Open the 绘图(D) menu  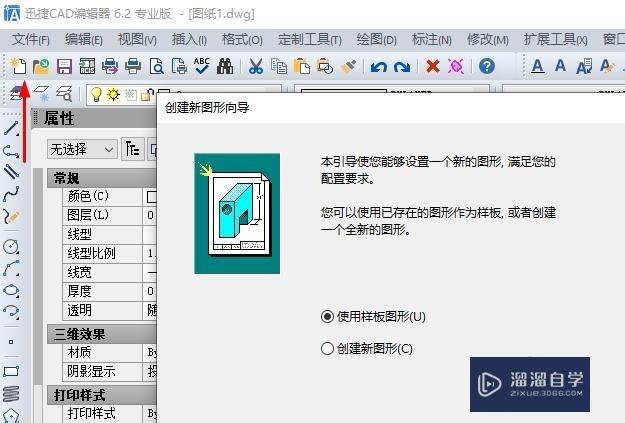click(x=376, y=40)
